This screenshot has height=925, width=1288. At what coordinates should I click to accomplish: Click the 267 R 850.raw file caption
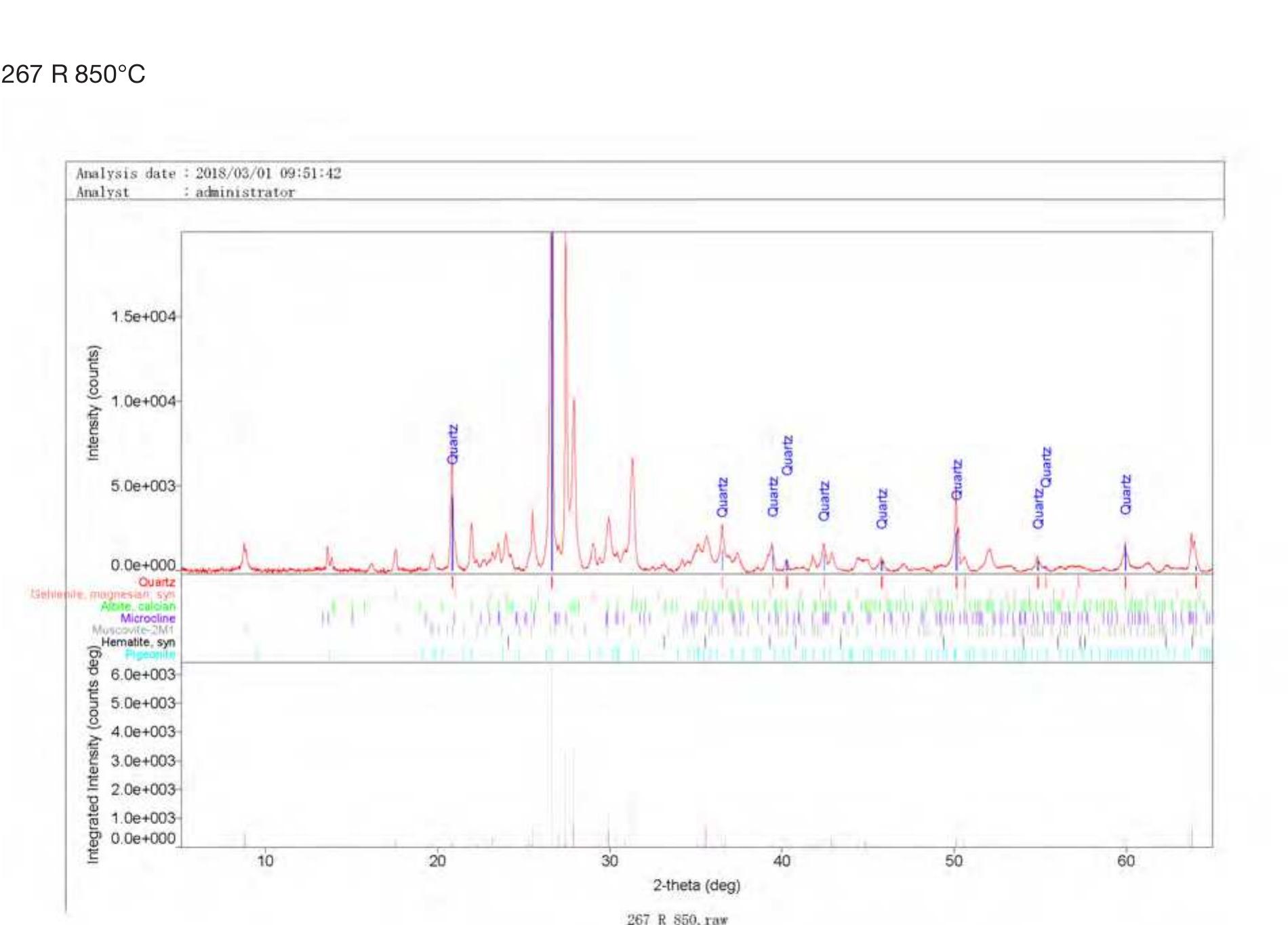coord(677,919)
